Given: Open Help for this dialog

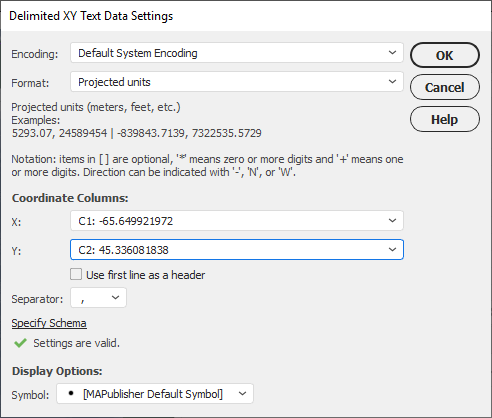Looking at the screenshot, I should (x=445, y=119).
